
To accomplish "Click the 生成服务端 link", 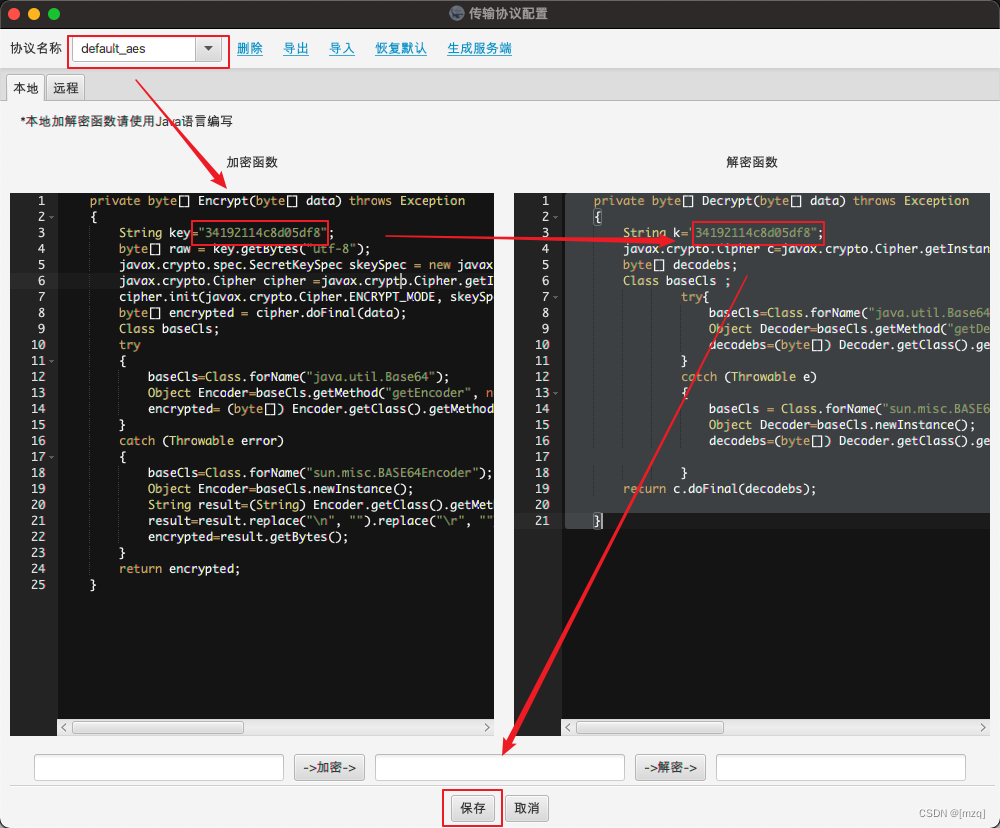I will (x=478, y=47).
